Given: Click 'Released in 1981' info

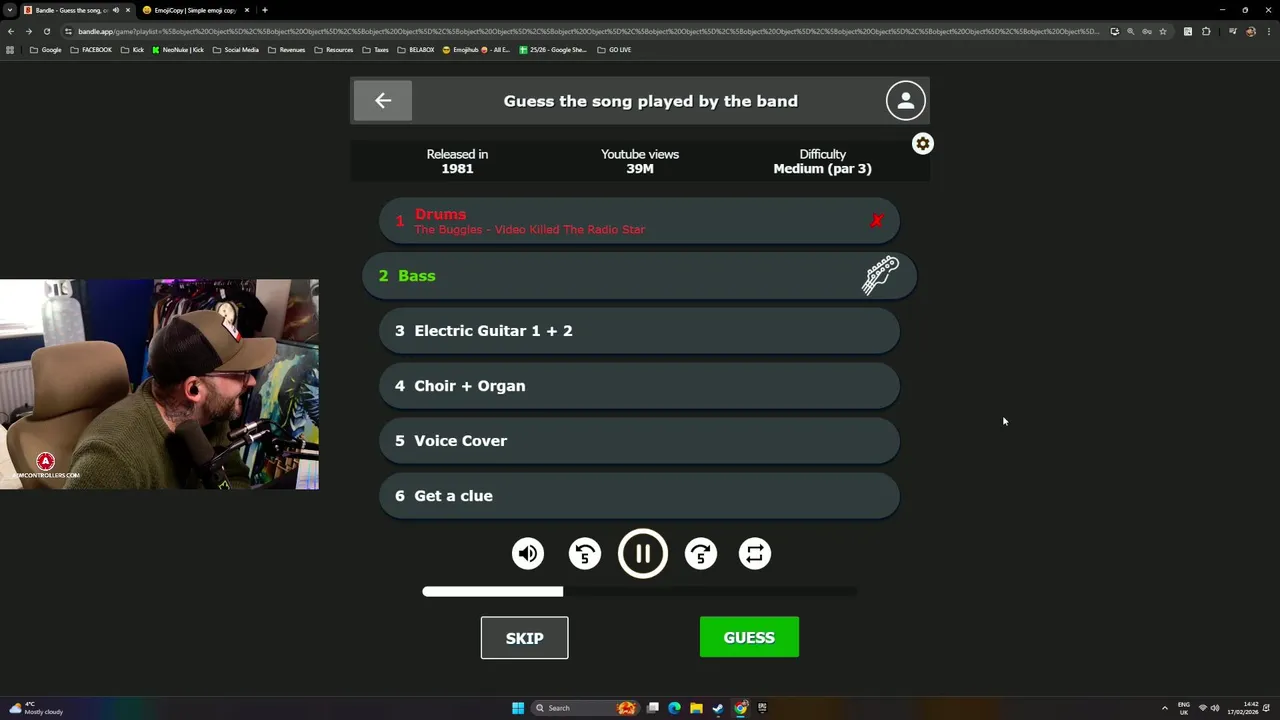Looking at the screenshot, I should tap(457, 161).
